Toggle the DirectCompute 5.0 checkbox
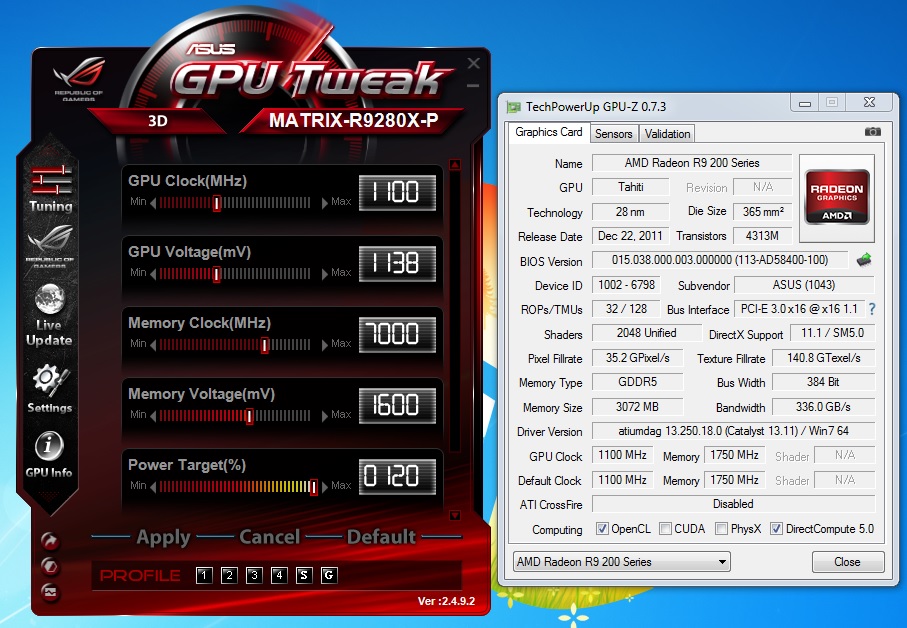Screen dimensions: 907x628 tap(776, 529)
